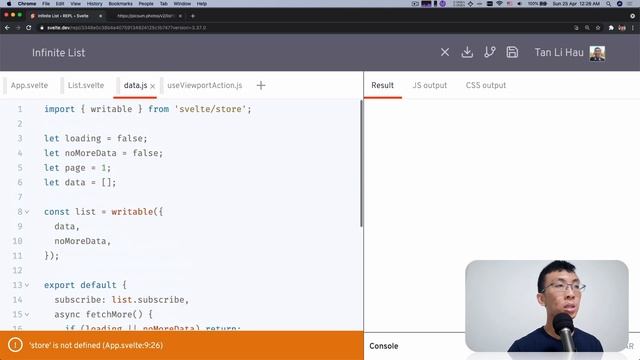Click the 'store' is not defined error message
This screenshot has height=360, width=640.
pos(96,345)
